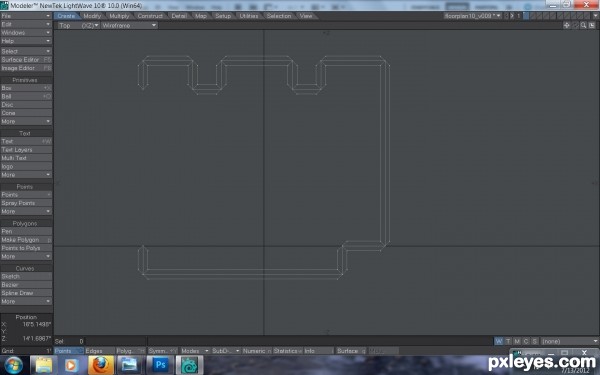Click the viewport pan (move) icon
The width and height of the screenshot is (600, 375).
tap(567, 25)
